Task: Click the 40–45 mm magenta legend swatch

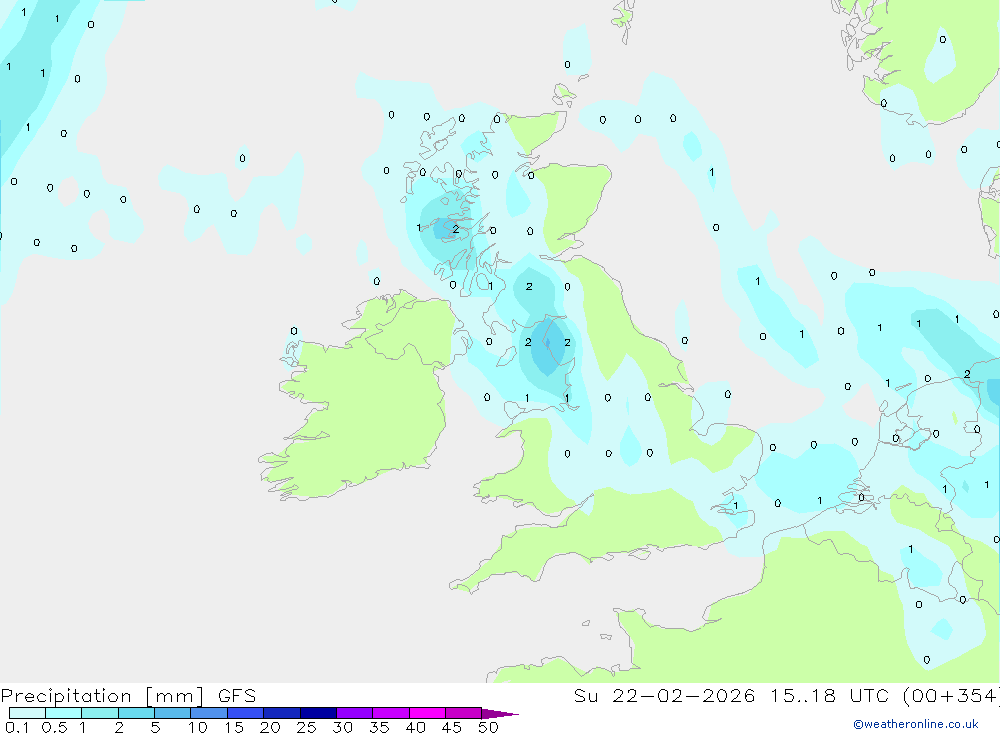Action: click(427, 713)
